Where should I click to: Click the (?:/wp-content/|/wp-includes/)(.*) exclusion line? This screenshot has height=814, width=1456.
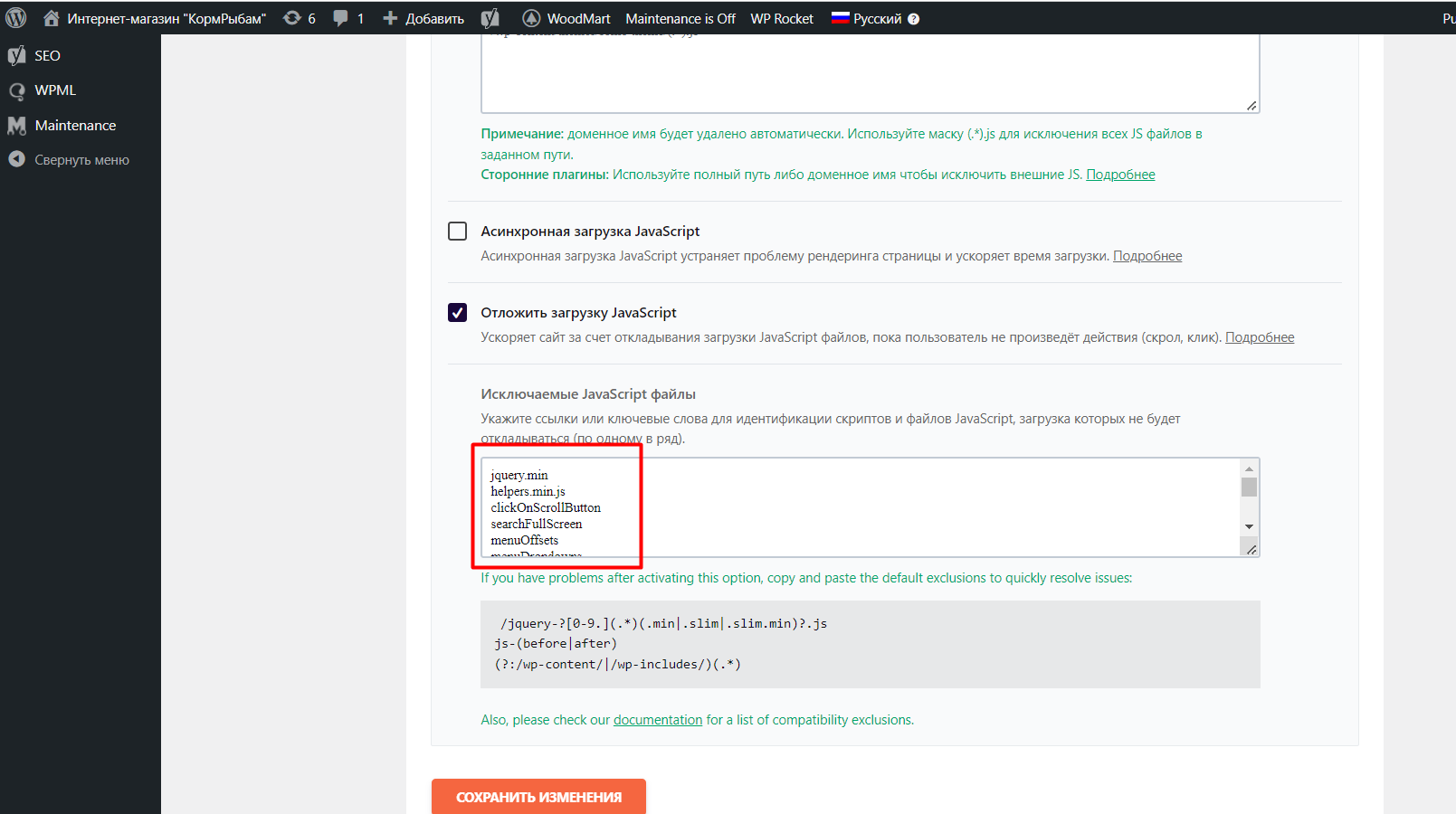click(618, 664)
